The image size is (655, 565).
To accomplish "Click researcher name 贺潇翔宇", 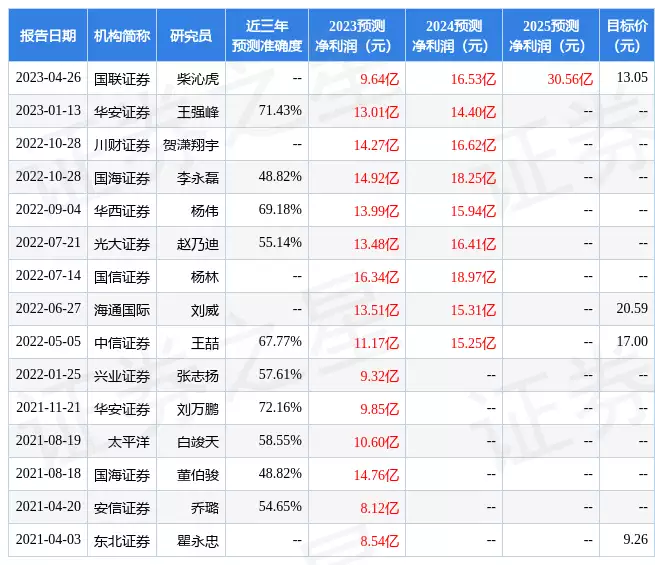I will [x=191, y=145].
